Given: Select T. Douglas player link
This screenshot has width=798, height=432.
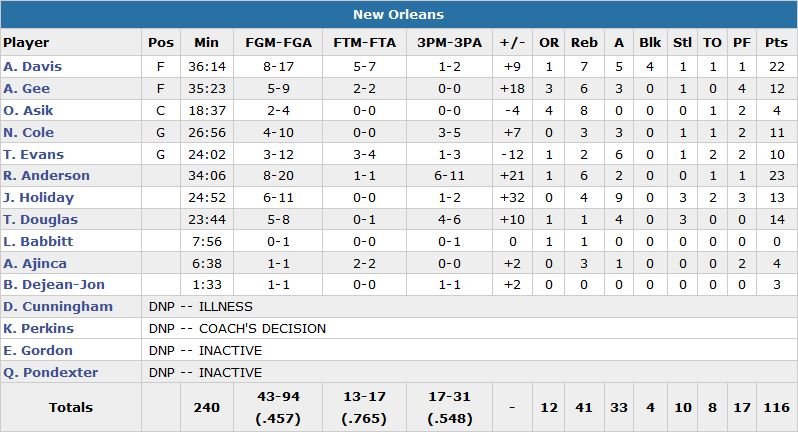Looking at the screenshot, I should (40, 220).
